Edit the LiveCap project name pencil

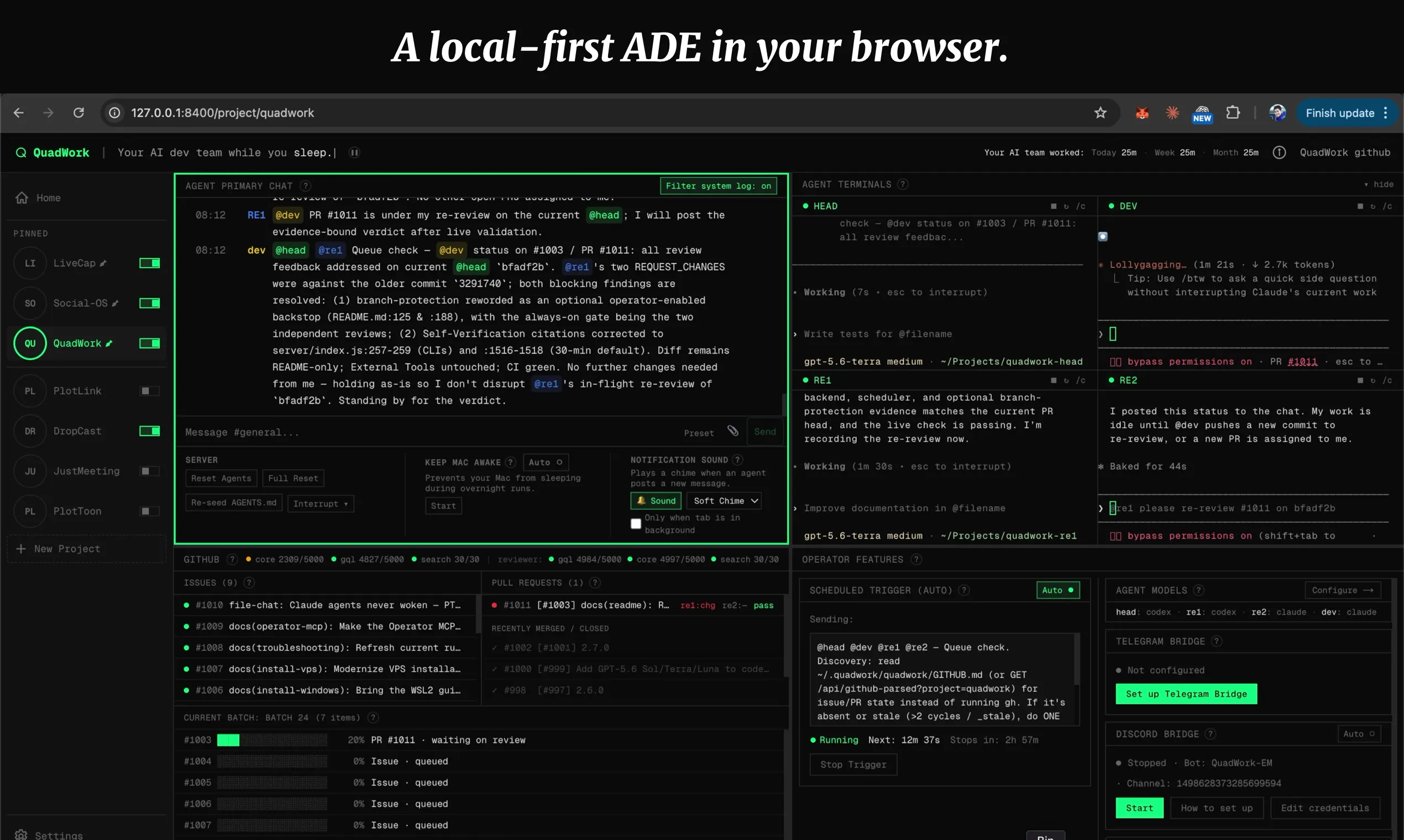click(x=103, y=263)
